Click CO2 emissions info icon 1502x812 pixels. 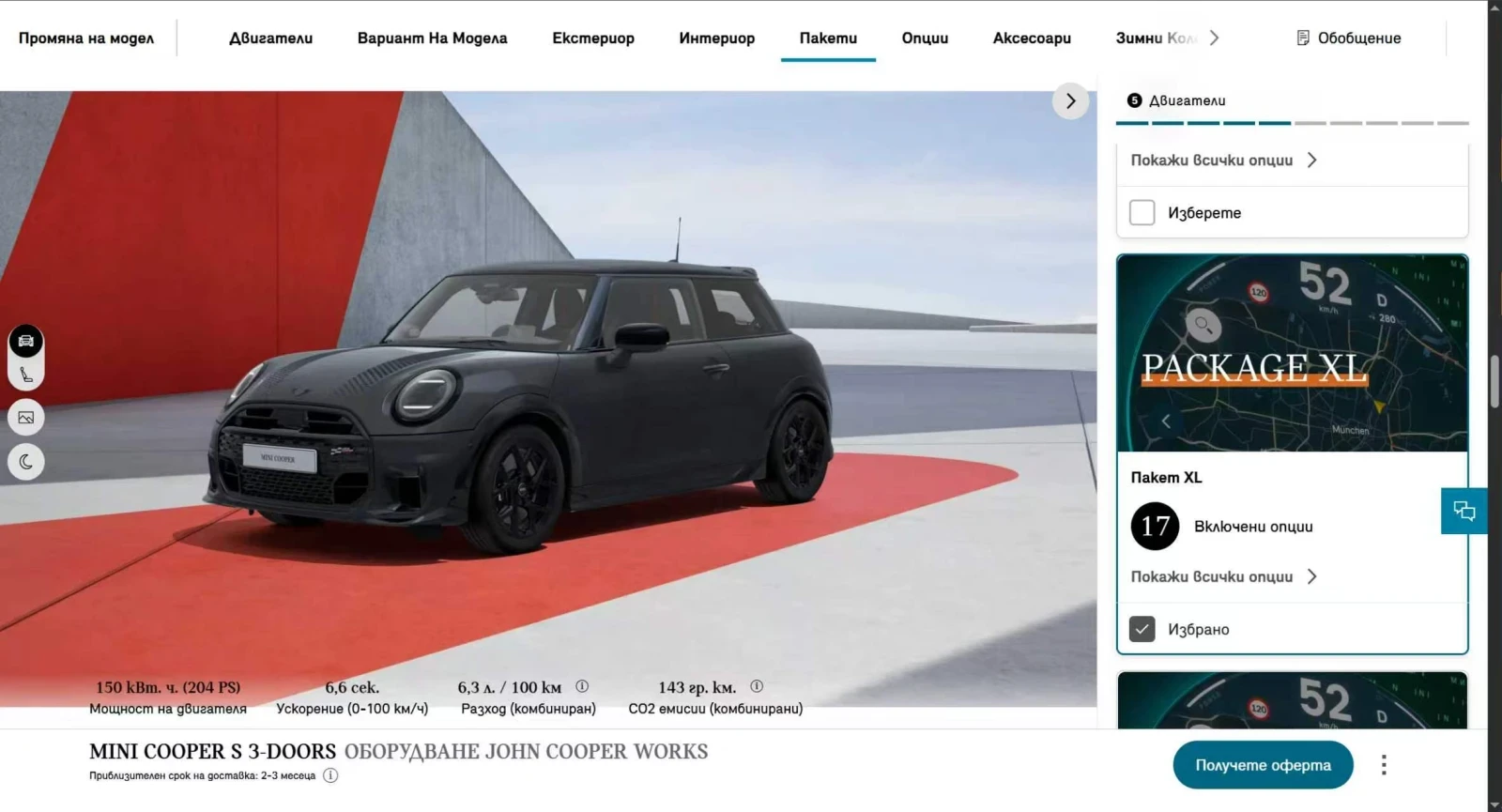click(757, 686)
